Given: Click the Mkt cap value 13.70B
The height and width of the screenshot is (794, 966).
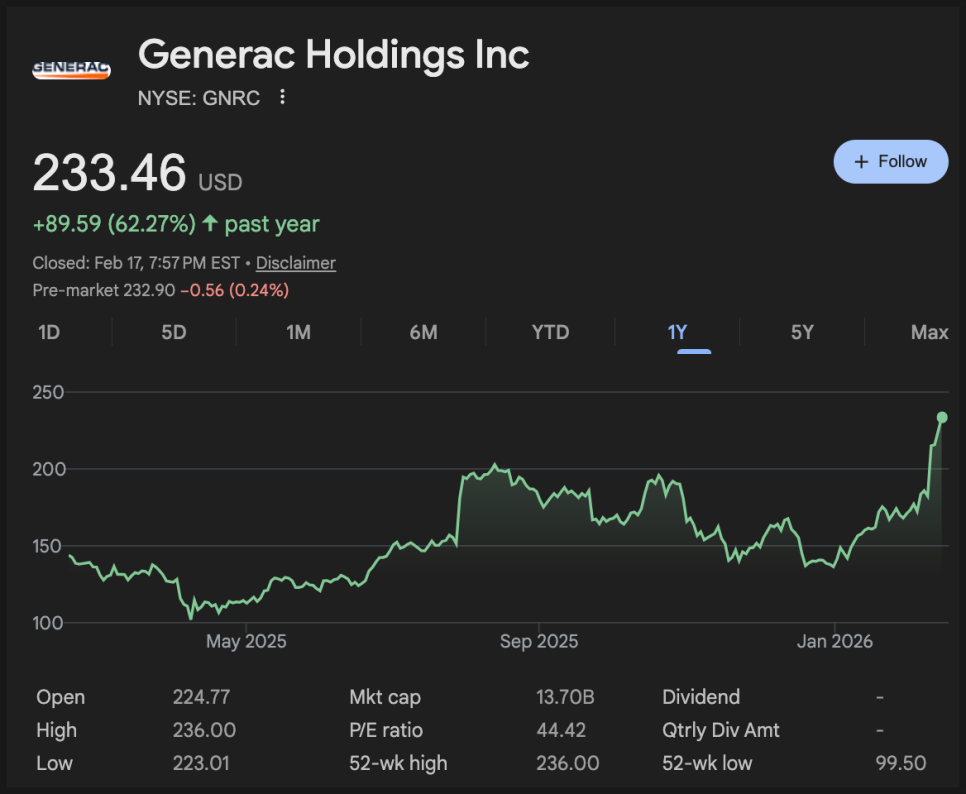Looking at the screenshot, I should point(565,697).
